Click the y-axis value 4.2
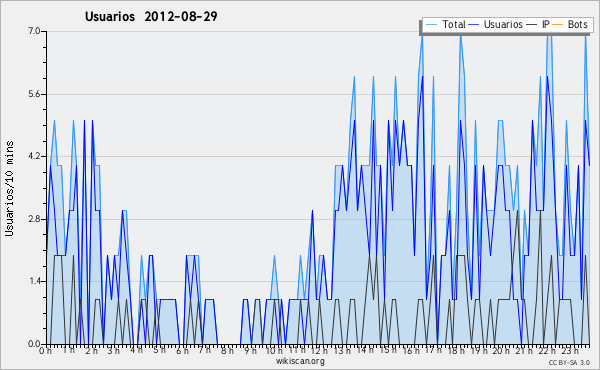Screen dimensions: 600x370 tap(34, 156)
